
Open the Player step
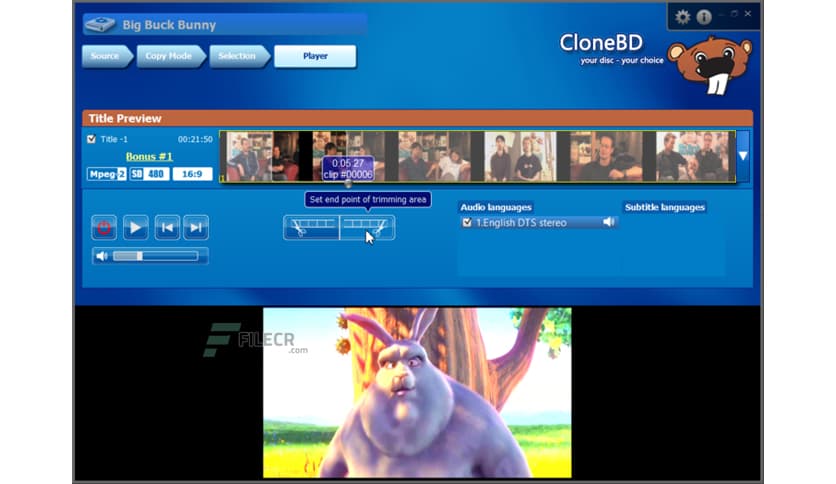[x=315, y=56]
